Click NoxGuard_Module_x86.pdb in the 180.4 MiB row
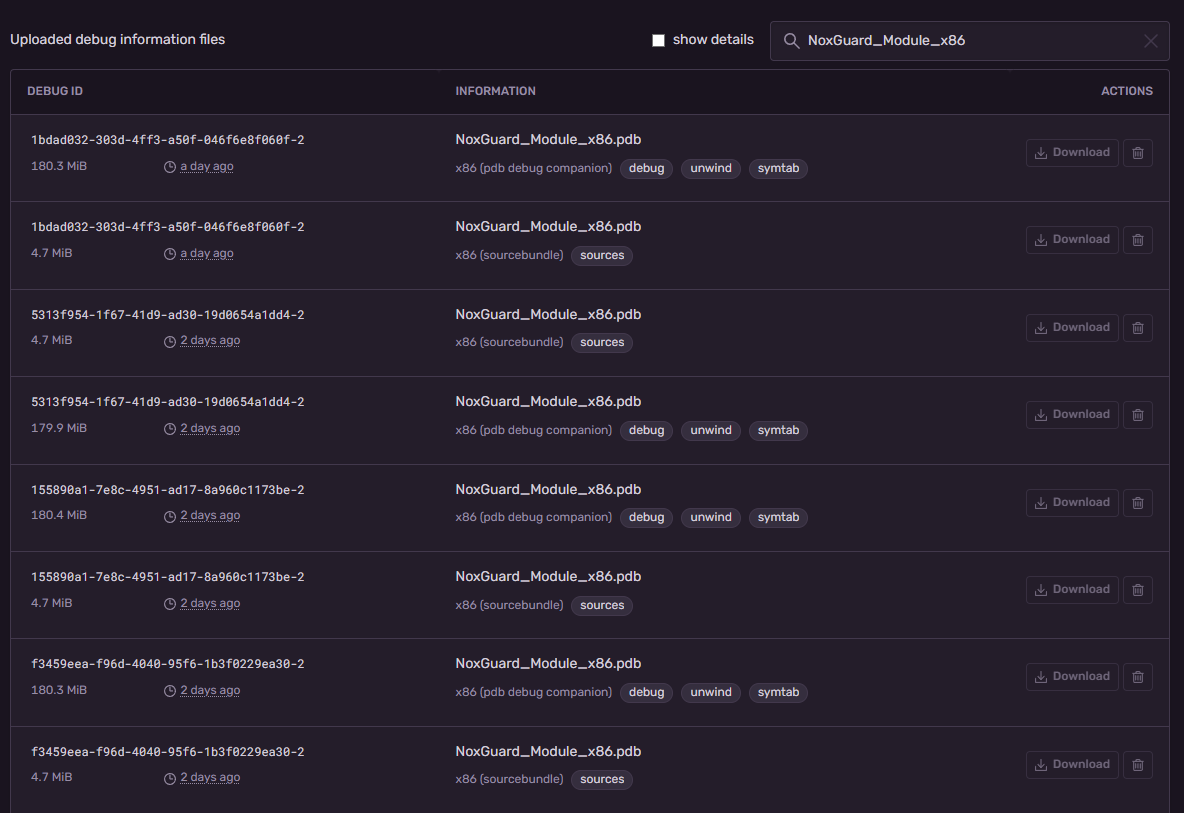This screenshot has width=1184, height=813. click(x=548, y=489)
